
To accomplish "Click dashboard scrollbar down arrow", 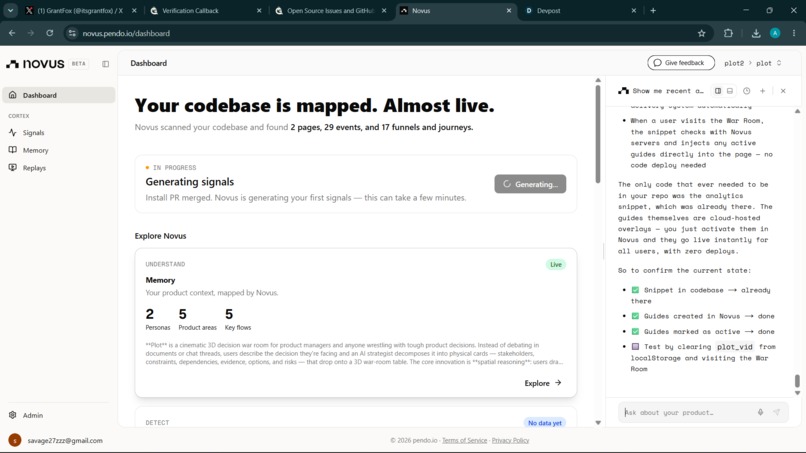I will coord(598,423).
